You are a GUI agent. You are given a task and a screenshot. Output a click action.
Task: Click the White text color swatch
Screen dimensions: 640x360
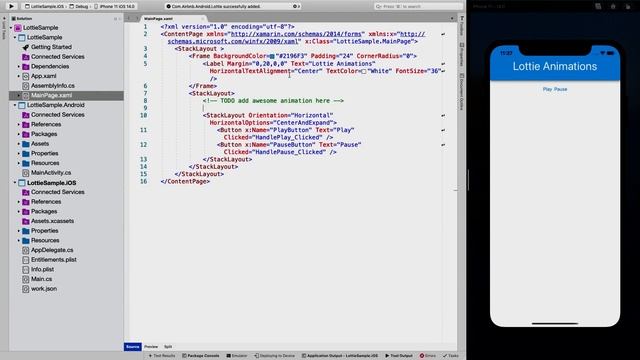point(363,71)
